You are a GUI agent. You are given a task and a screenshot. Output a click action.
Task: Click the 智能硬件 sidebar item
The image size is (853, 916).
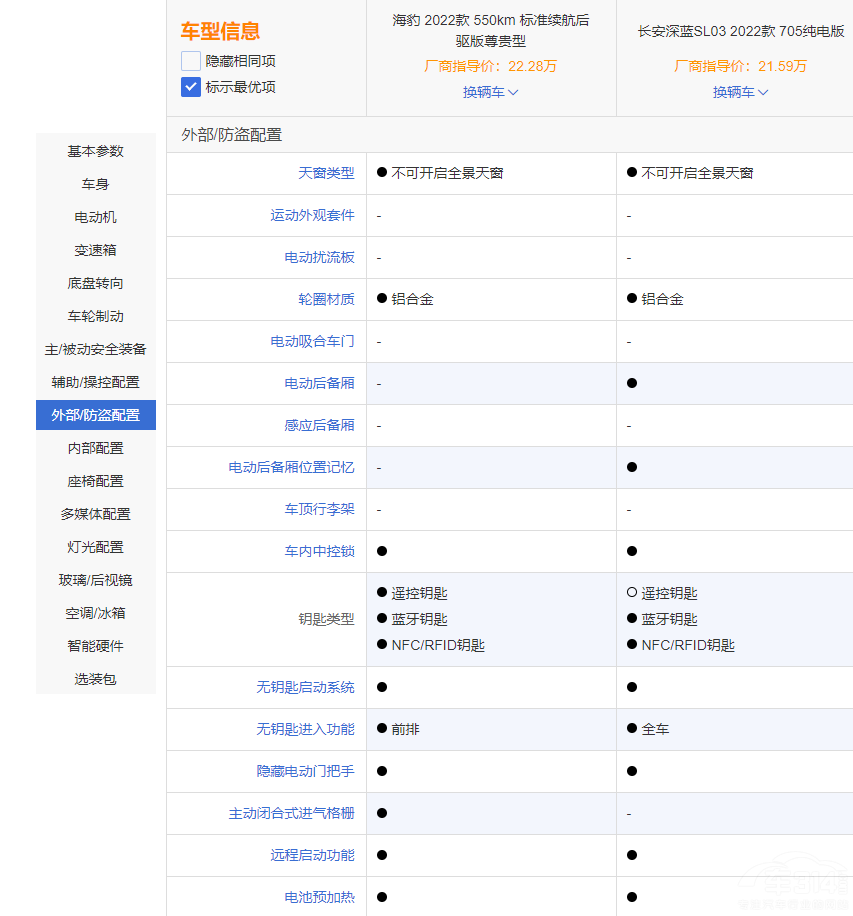(96, 646)
